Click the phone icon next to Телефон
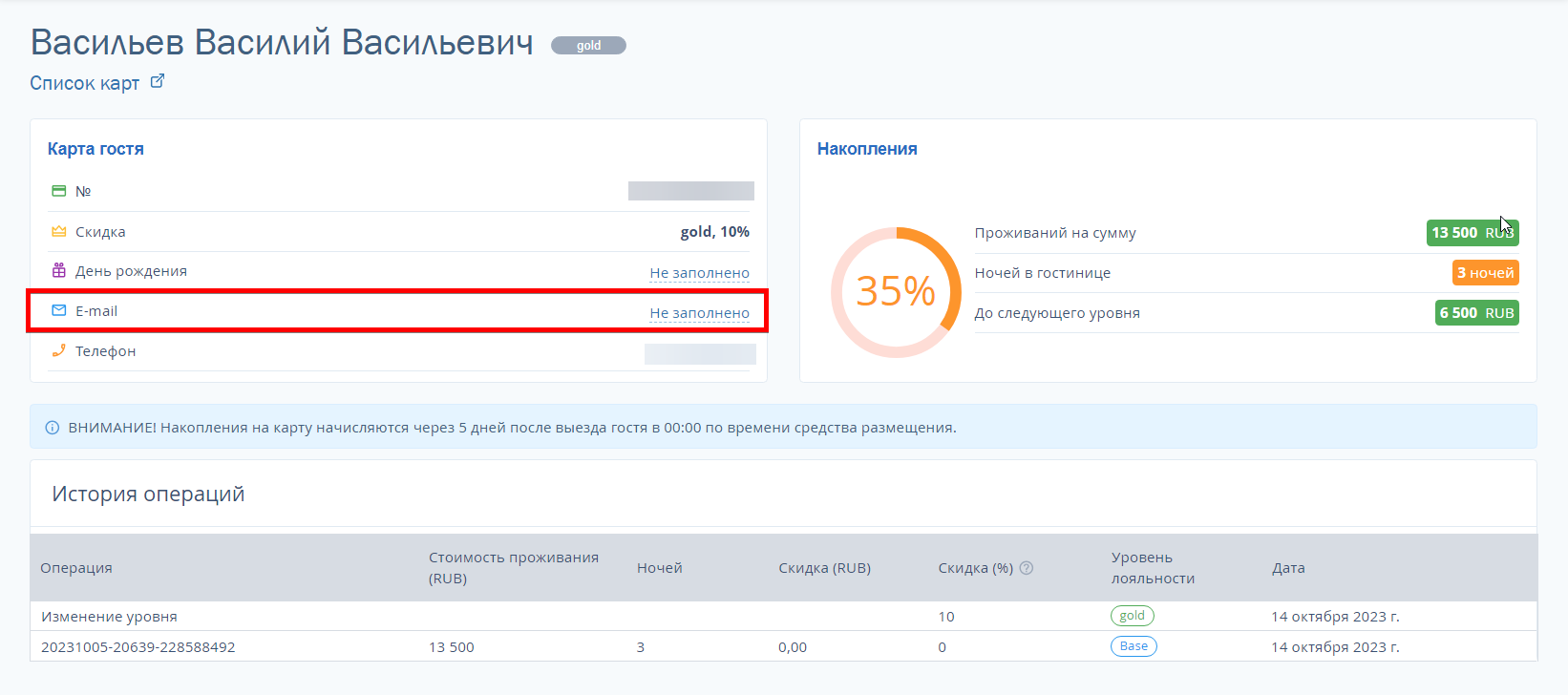1568x695 pixels. click(x=58, y=350)
